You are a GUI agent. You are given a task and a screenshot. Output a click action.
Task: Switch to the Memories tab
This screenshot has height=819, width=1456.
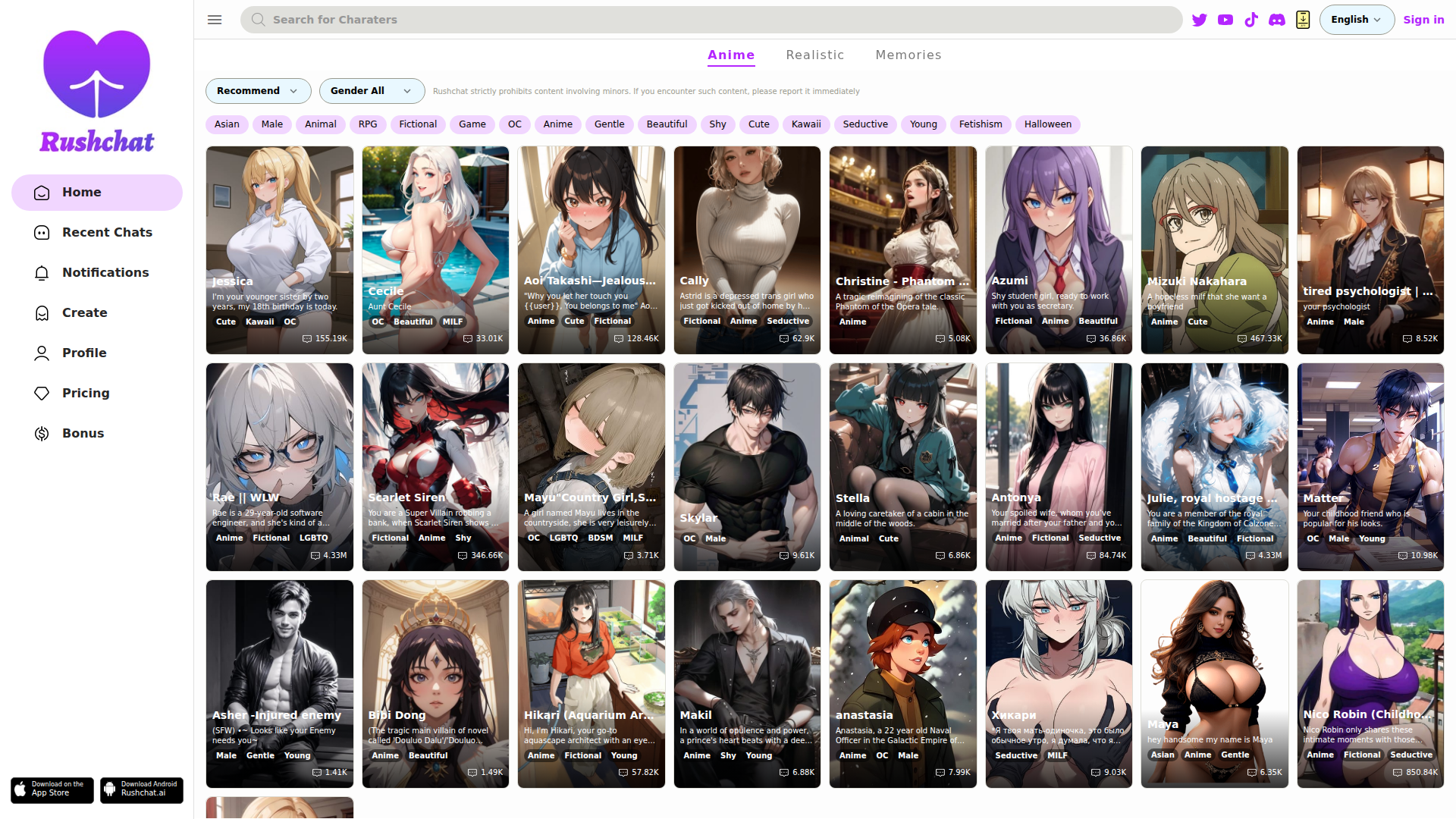tap(908, 55)
